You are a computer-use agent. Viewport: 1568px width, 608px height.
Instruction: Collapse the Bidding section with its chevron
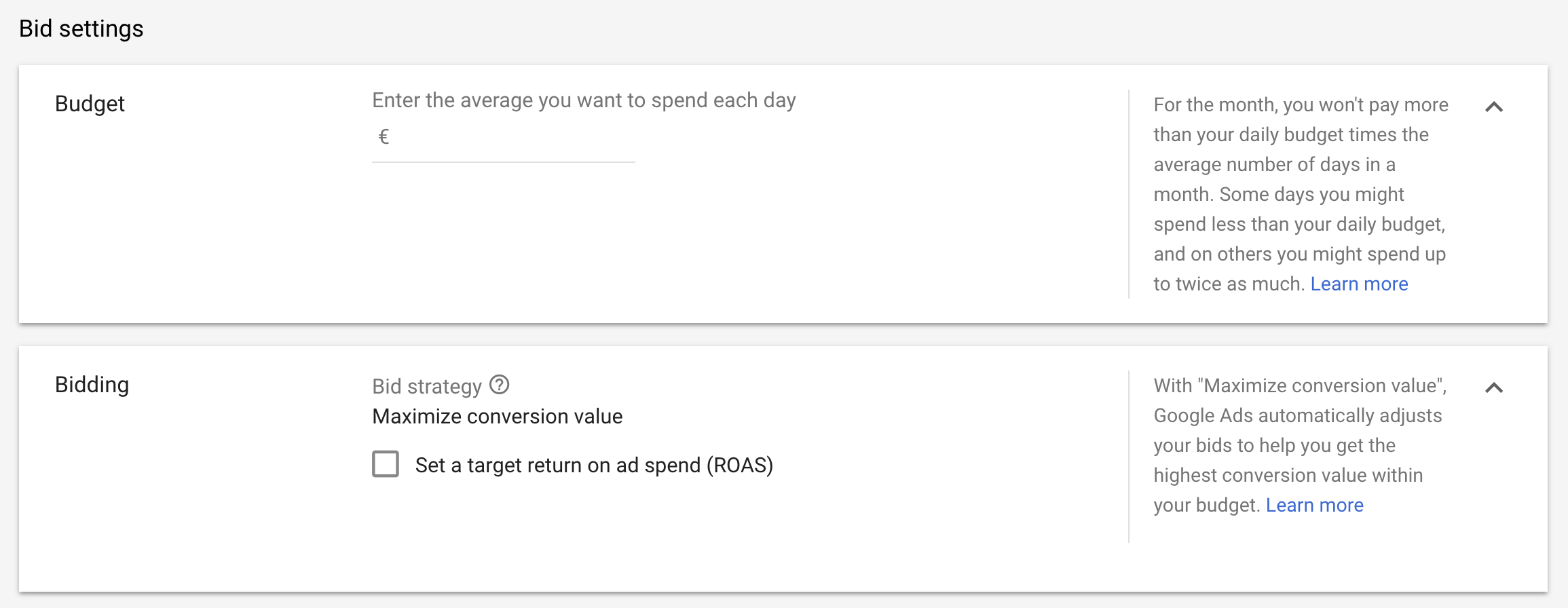click(x=1494, y=387)
